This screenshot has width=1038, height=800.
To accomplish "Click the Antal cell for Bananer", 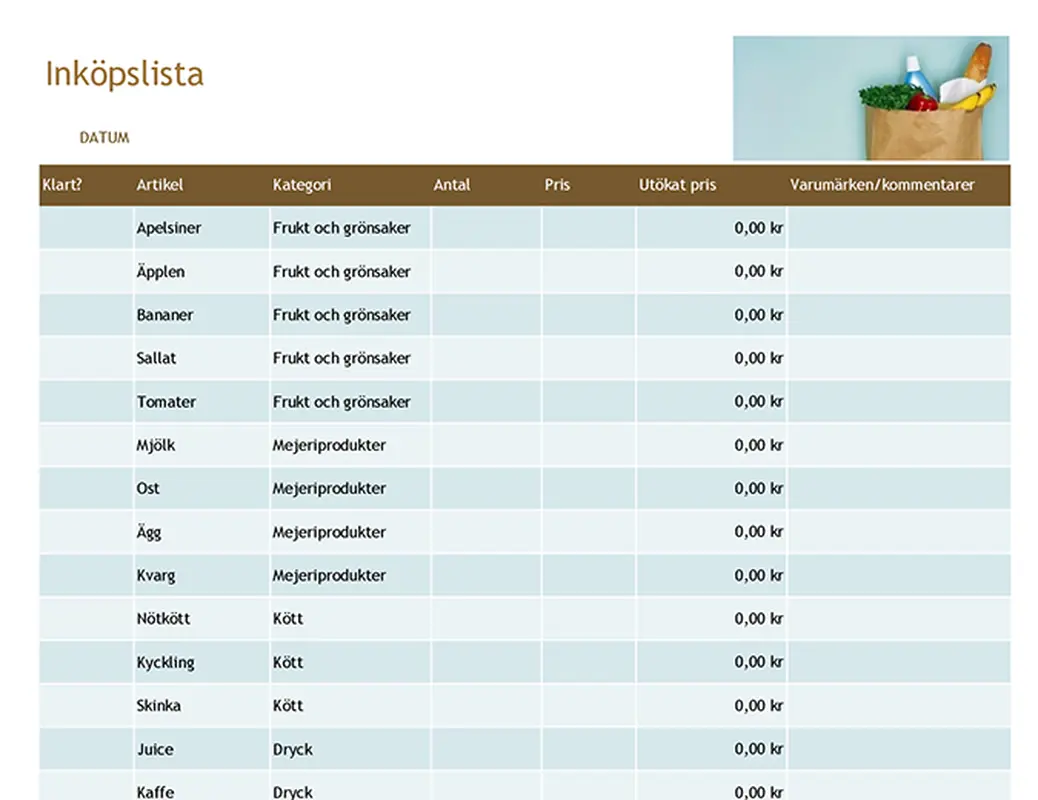I will [485, 314].
